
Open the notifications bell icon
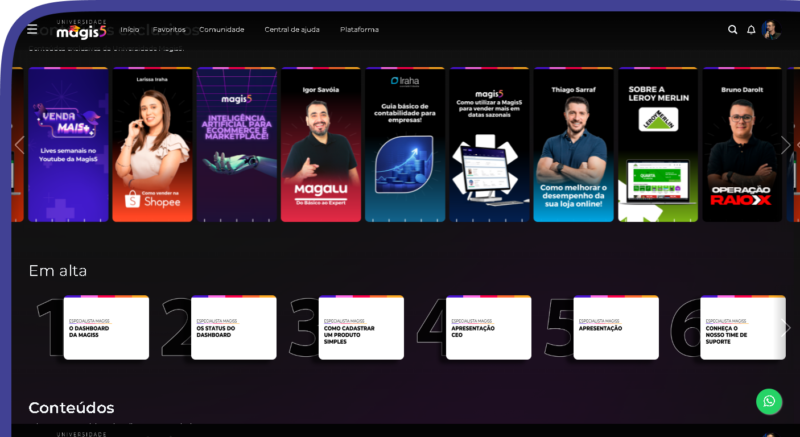point(751,30)
